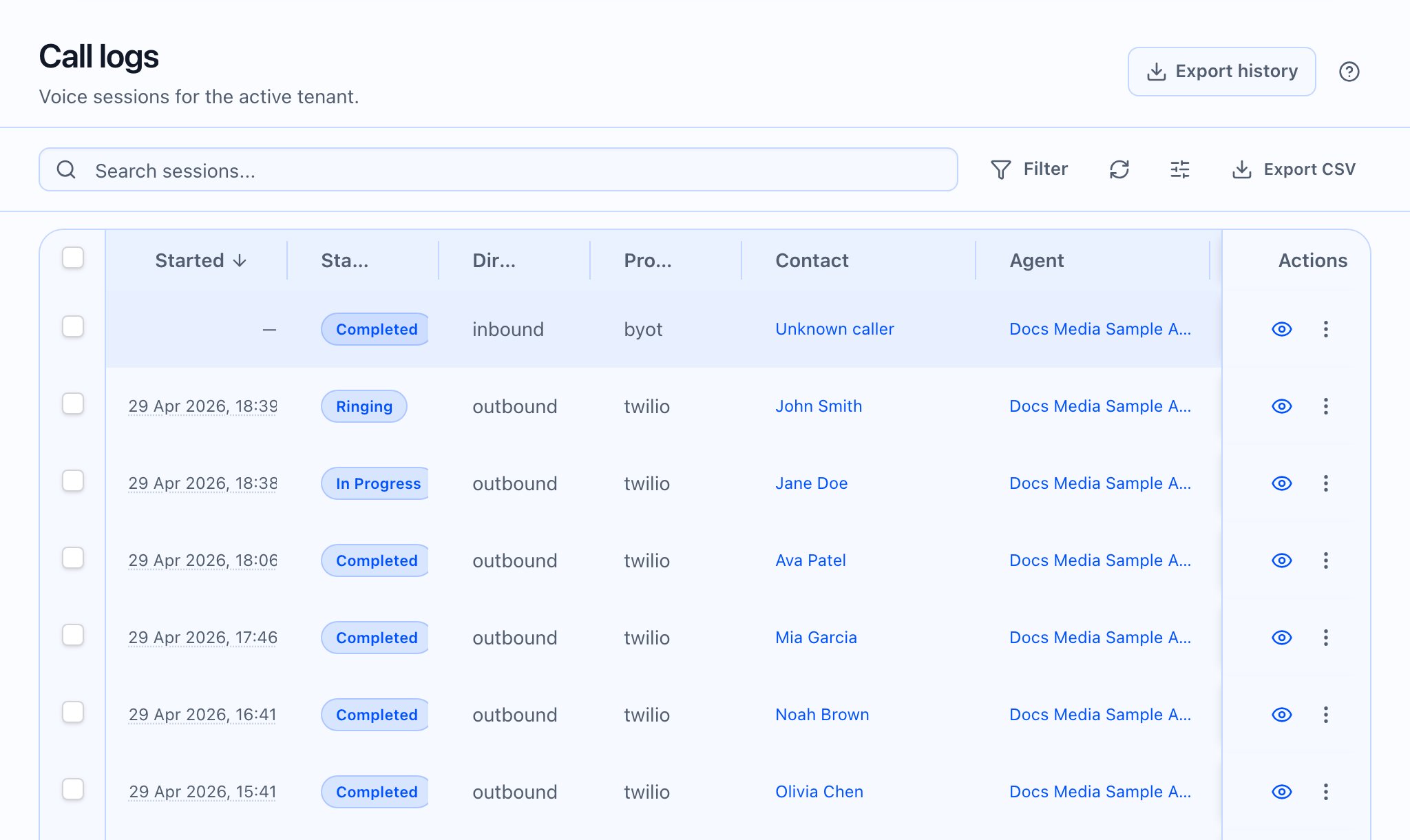Open more actions for Ava Patel row

tap(1325, 560)
